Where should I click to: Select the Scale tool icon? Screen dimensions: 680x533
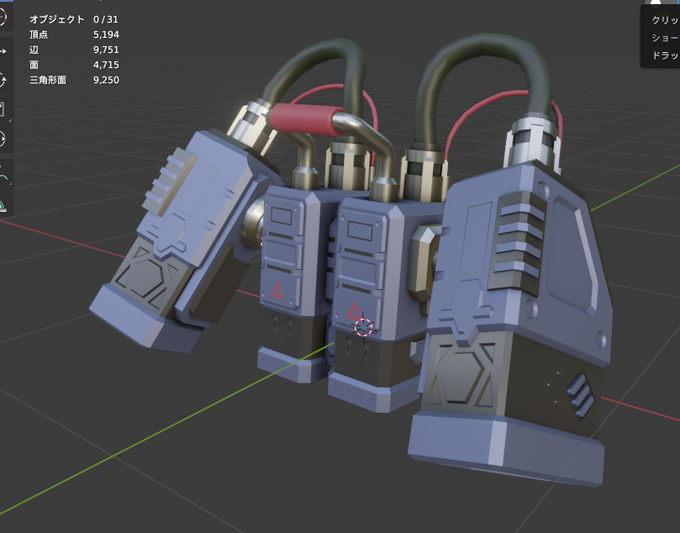3,110
